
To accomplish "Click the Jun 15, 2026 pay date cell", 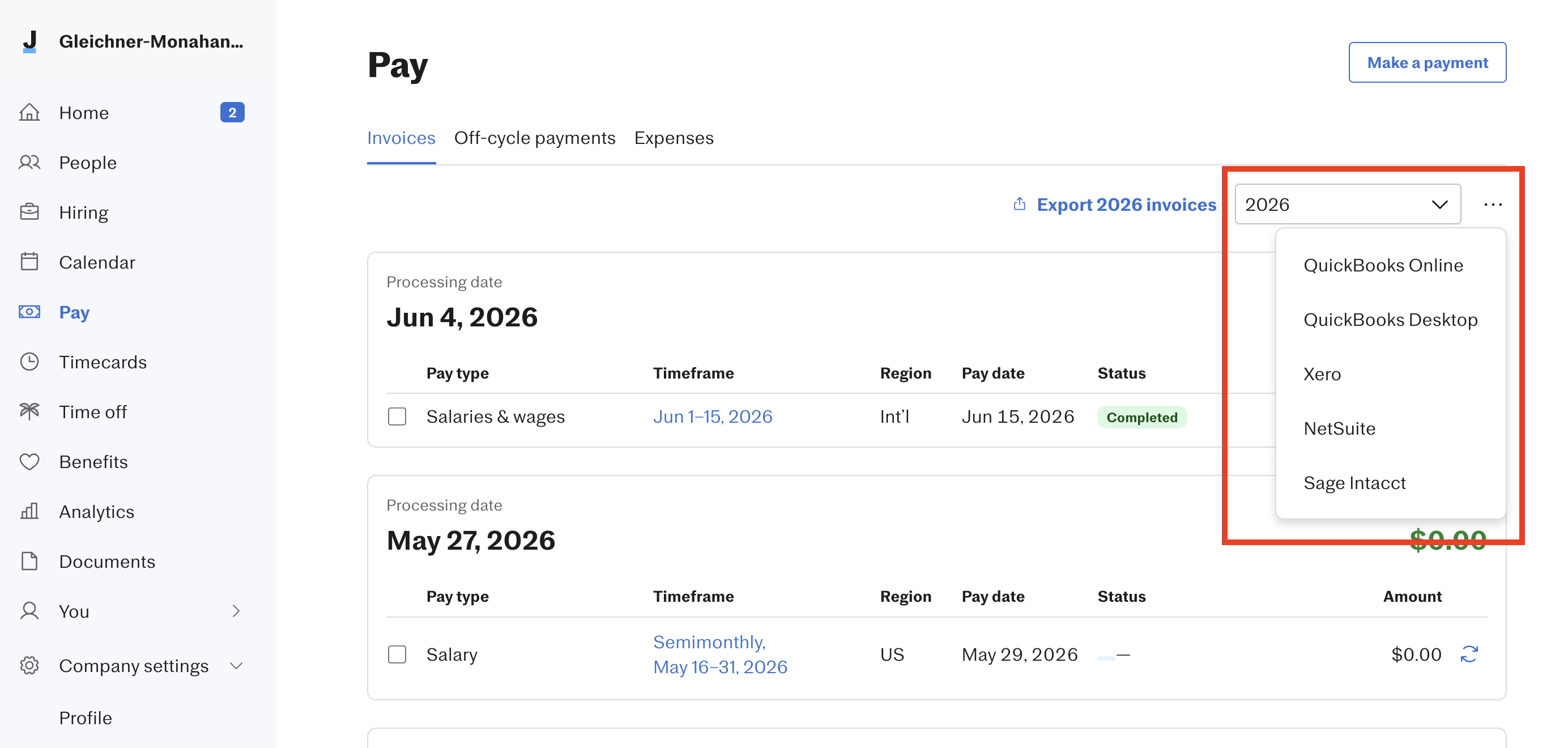I will pos(1018,416).
